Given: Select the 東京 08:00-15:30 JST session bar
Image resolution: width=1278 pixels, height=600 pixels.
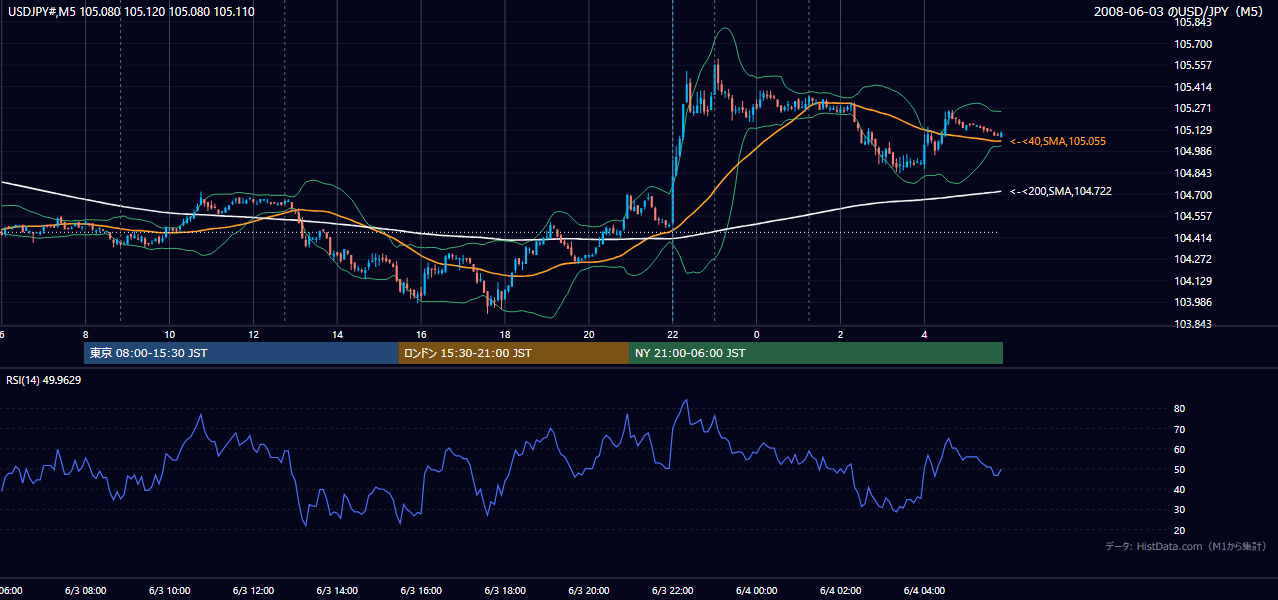Looking at the screenshot, I should click(241, 353).
